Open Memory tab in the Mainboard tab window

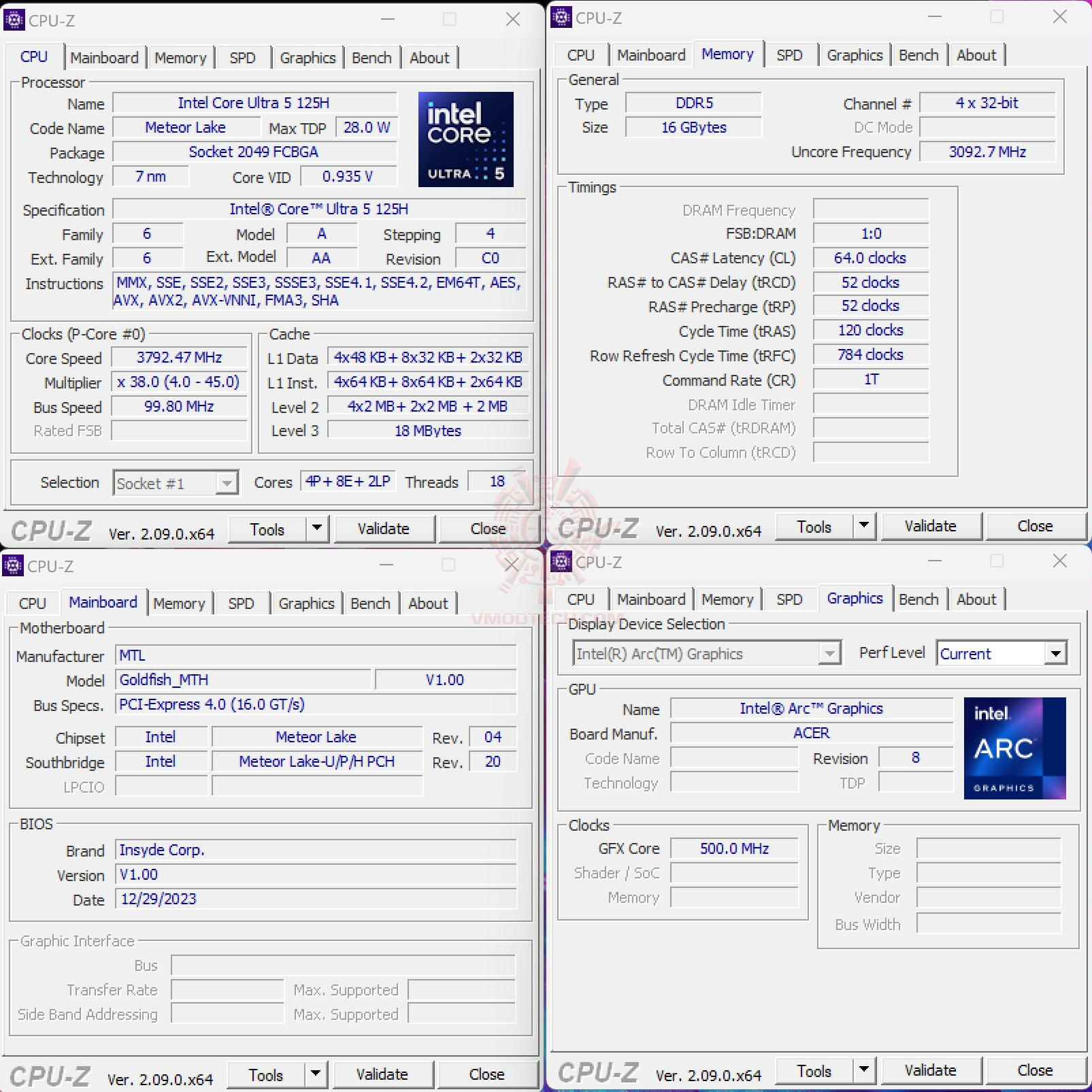(x=179, y=603)
